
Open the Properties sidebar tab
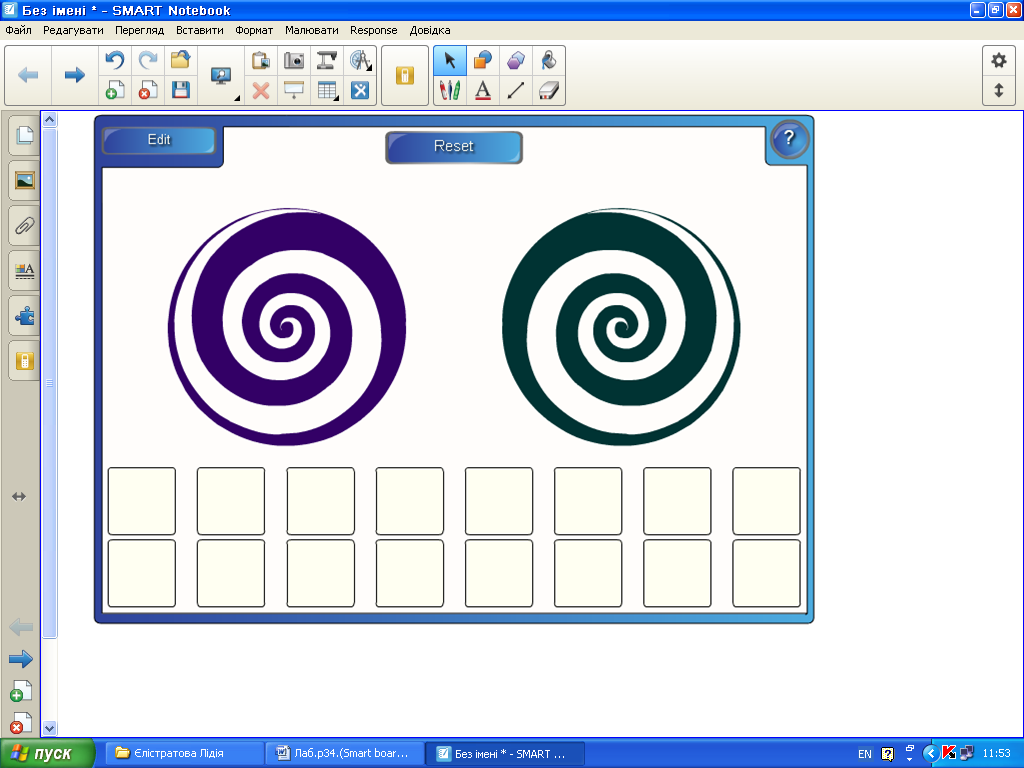pyautogui.click(x=24, y=271)
